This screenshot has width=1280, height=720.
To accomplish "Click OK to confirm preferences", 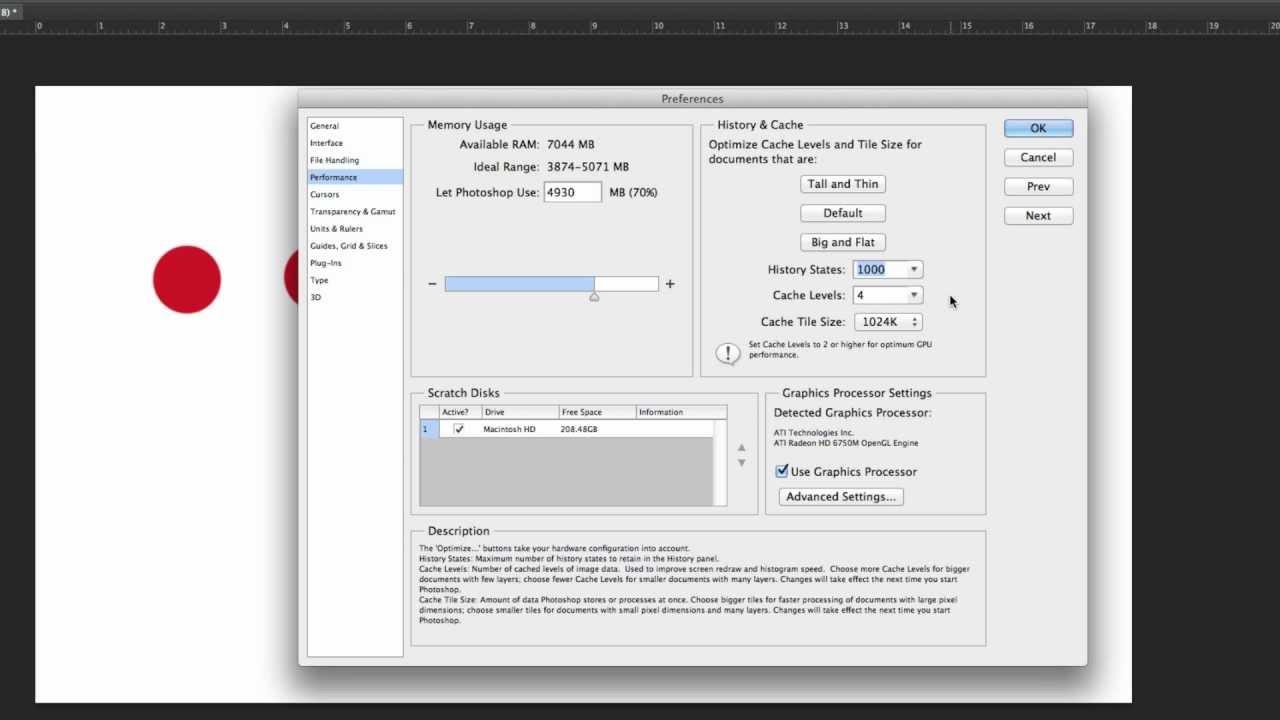I will click(x=1038, y=128).
